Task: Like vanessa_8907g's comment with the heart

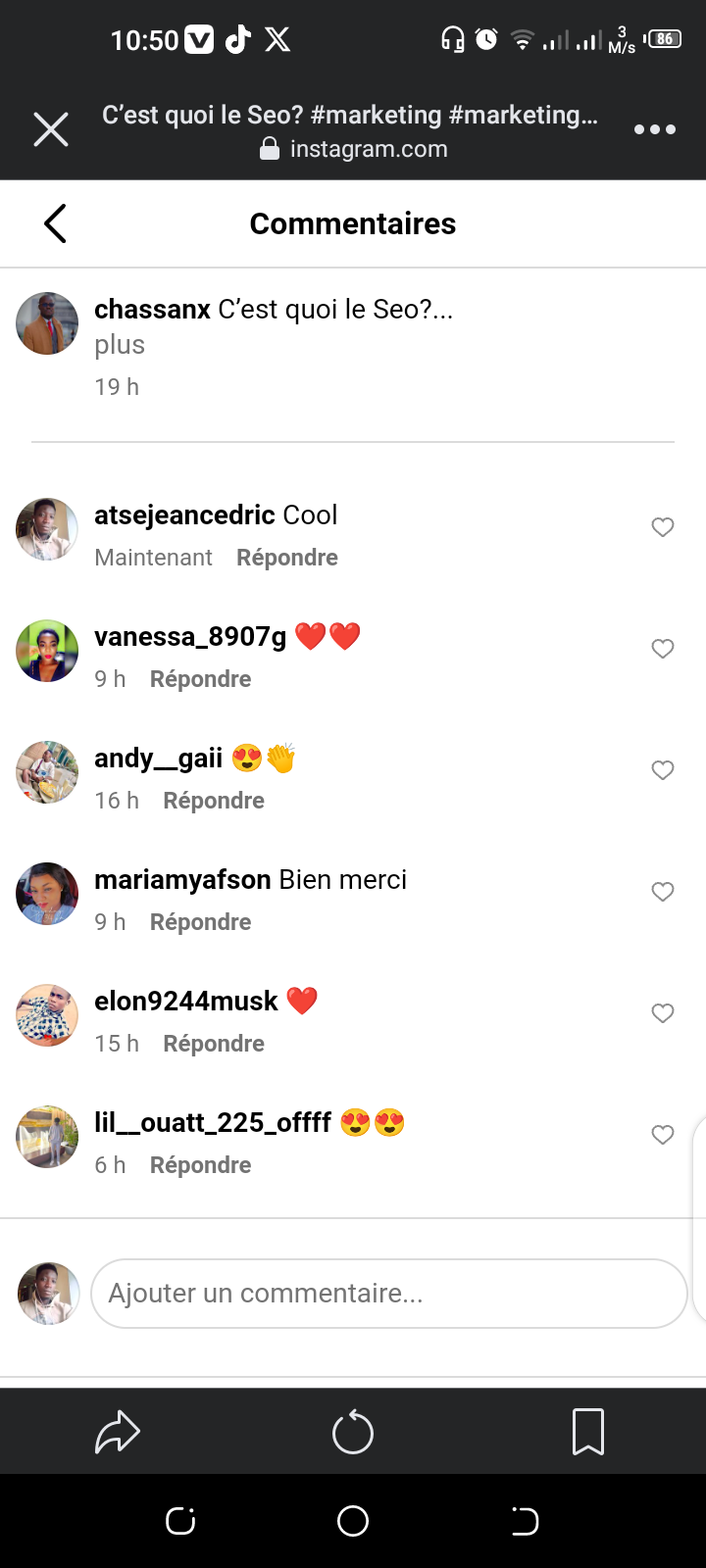Action: (663, 649)
